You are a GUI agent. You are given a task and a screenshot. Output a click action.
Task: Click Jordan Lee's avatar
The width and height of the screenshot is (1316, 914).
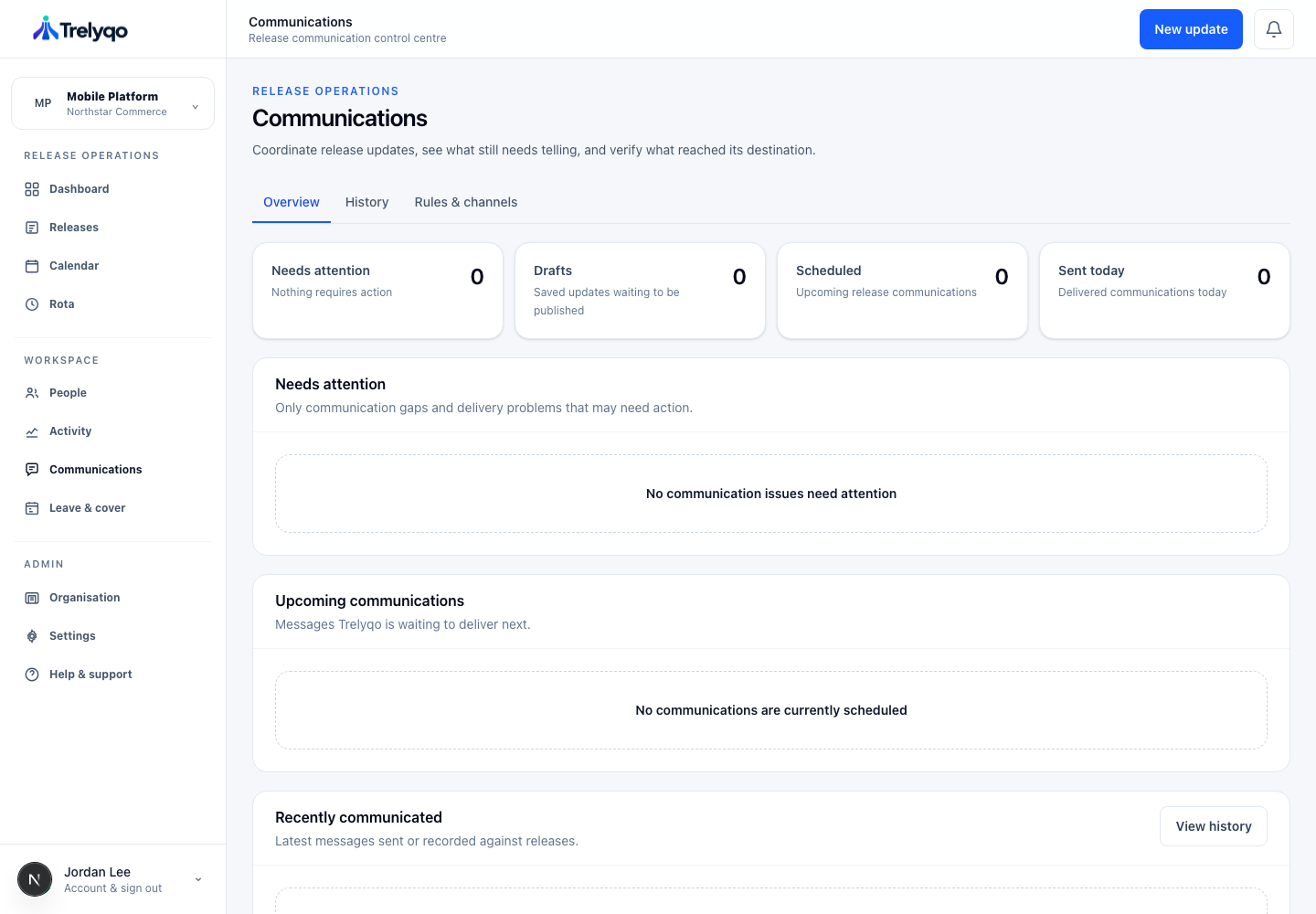(35, 879)
